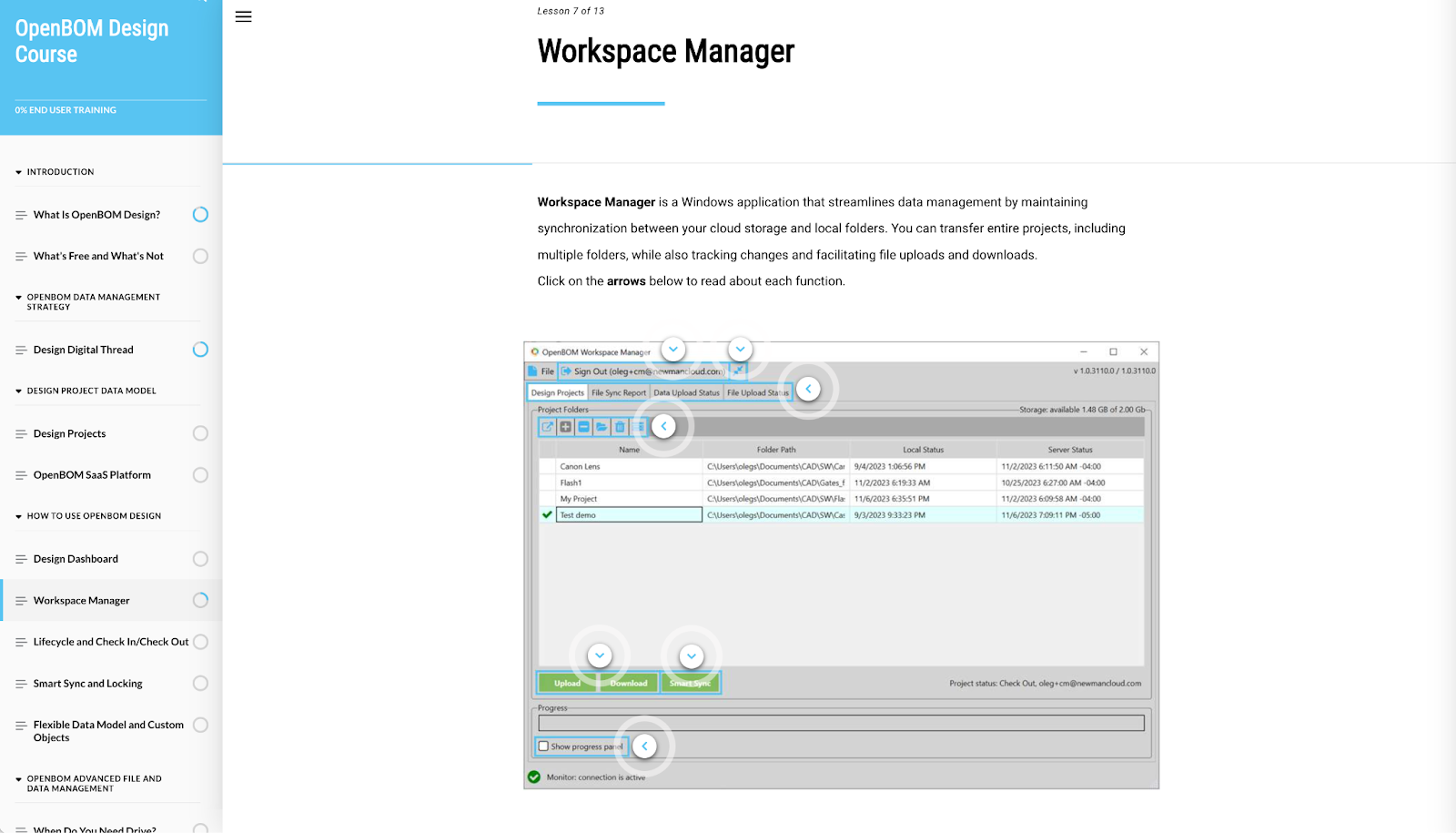Open the hamburger menu to toggle the sidebar
This screenshot has width=1456, height=833.
pos(243,16)
